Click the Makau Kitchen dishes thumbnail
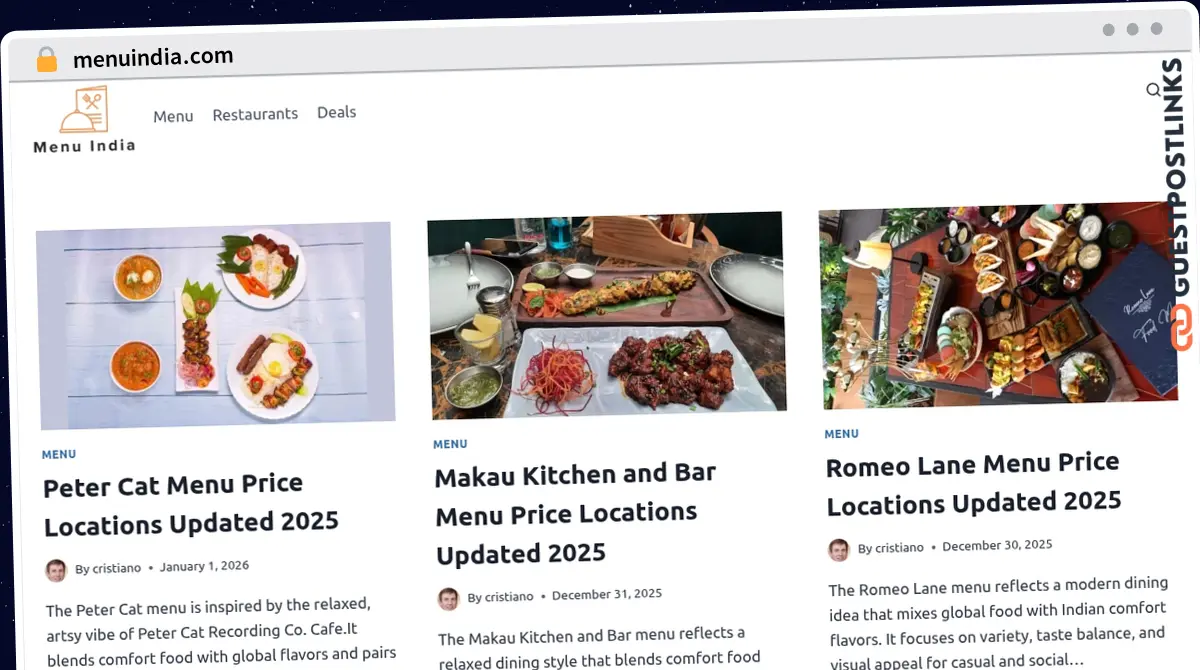Image resolution: width=1200 pixels, height=670 pixels. pos(606,314)
